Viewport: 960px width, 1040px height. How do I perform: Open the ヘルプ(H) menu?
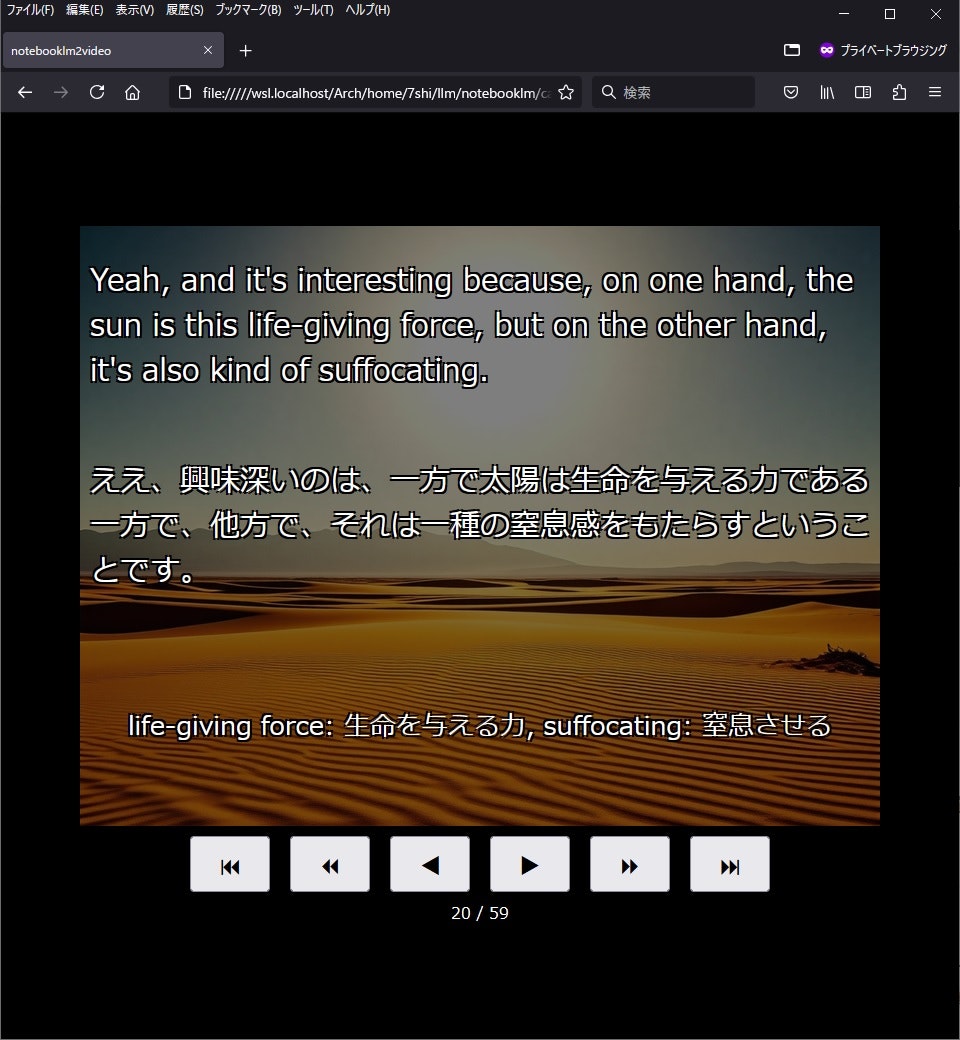click(x=368, y=10)
